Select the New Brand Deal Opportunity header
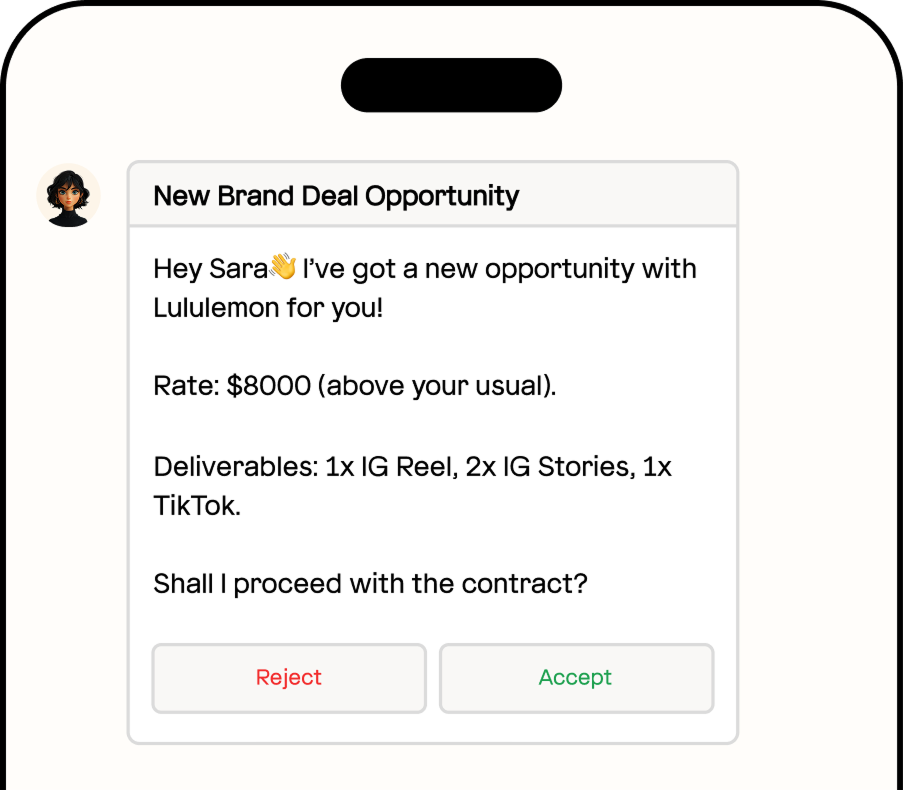 335,196
